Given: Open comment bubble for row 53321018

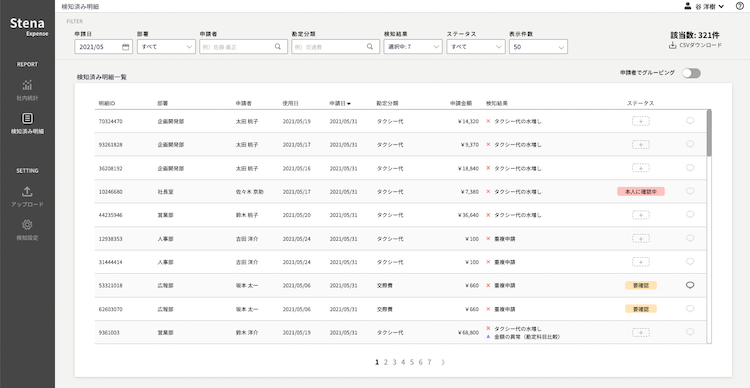Looking at the screenshot, I should pyautogui.click(x=690, y=285).
